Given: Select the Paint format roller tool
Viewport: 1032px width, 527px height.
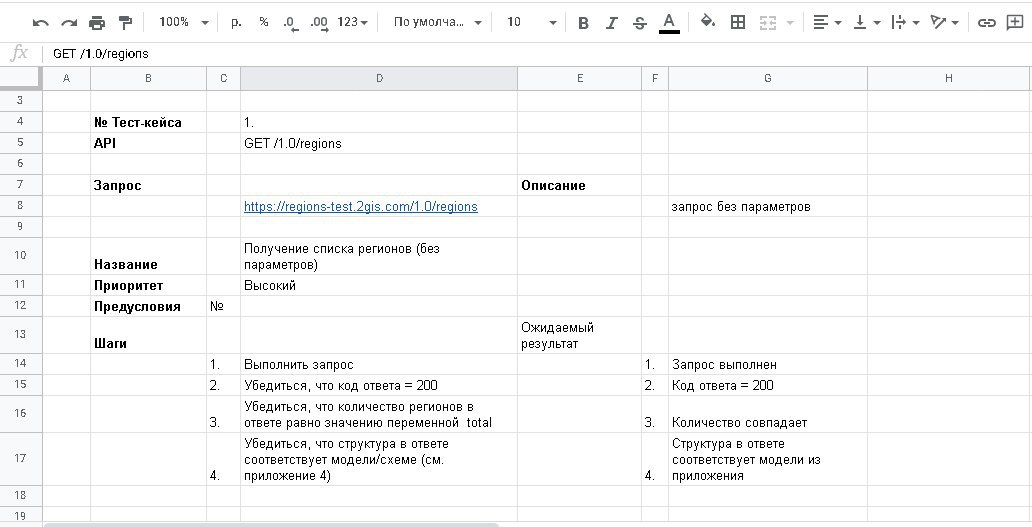Looking at the screenshot, I should click(x=125, y=22).
